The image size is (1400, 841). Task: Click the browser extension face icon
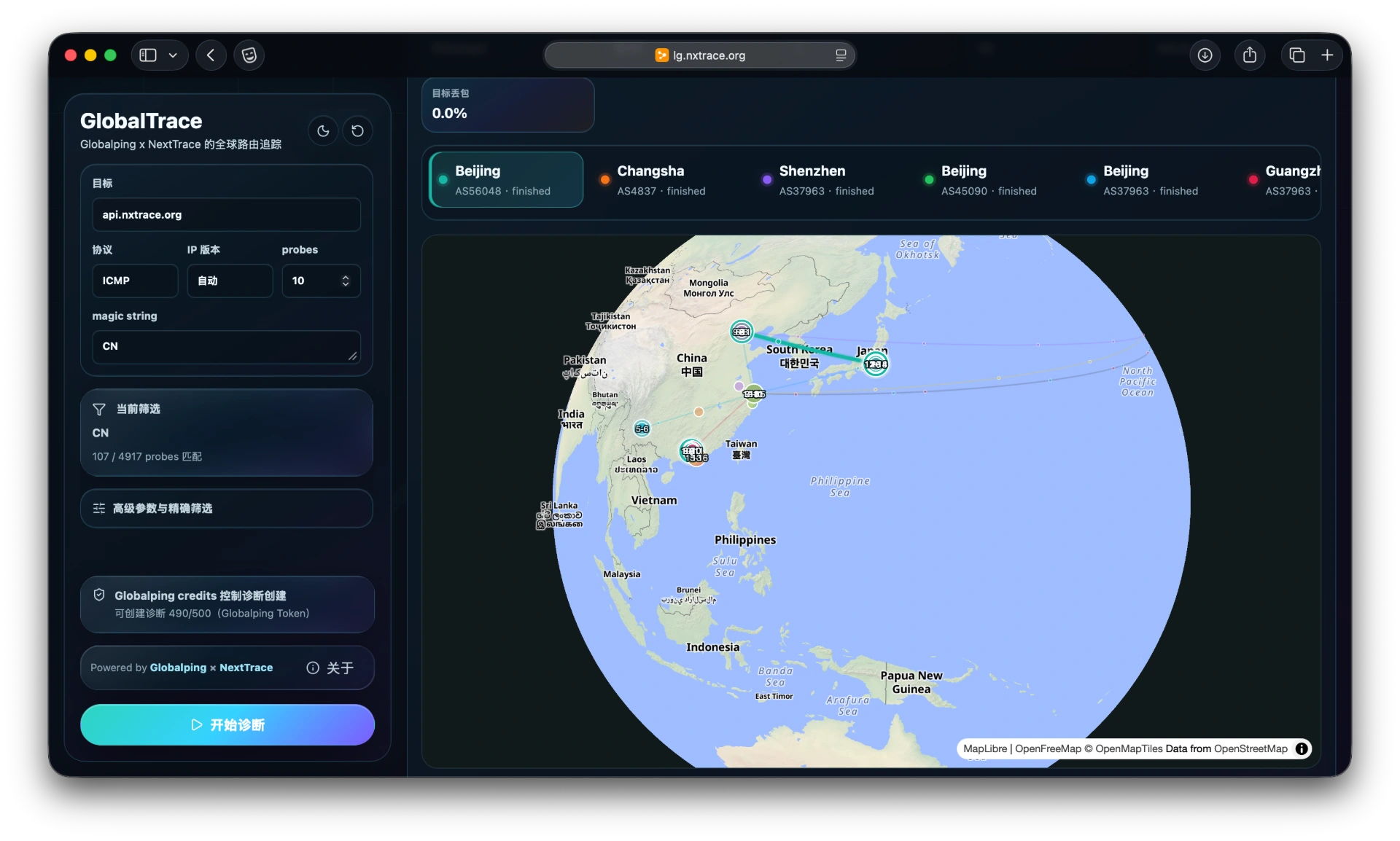pyautogui.click(x=249, y=55)
